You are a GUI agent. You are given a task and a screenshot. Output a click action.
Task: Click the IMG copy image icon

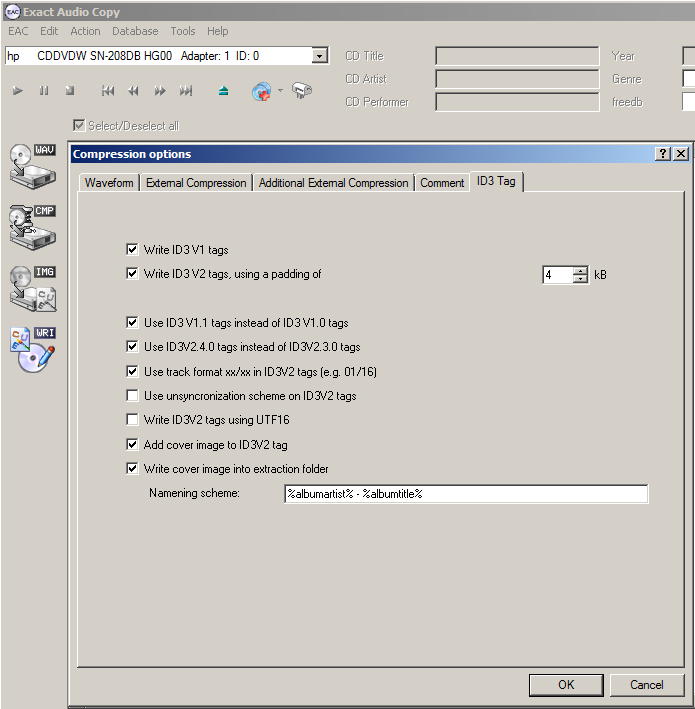click(x=33, y=288)
